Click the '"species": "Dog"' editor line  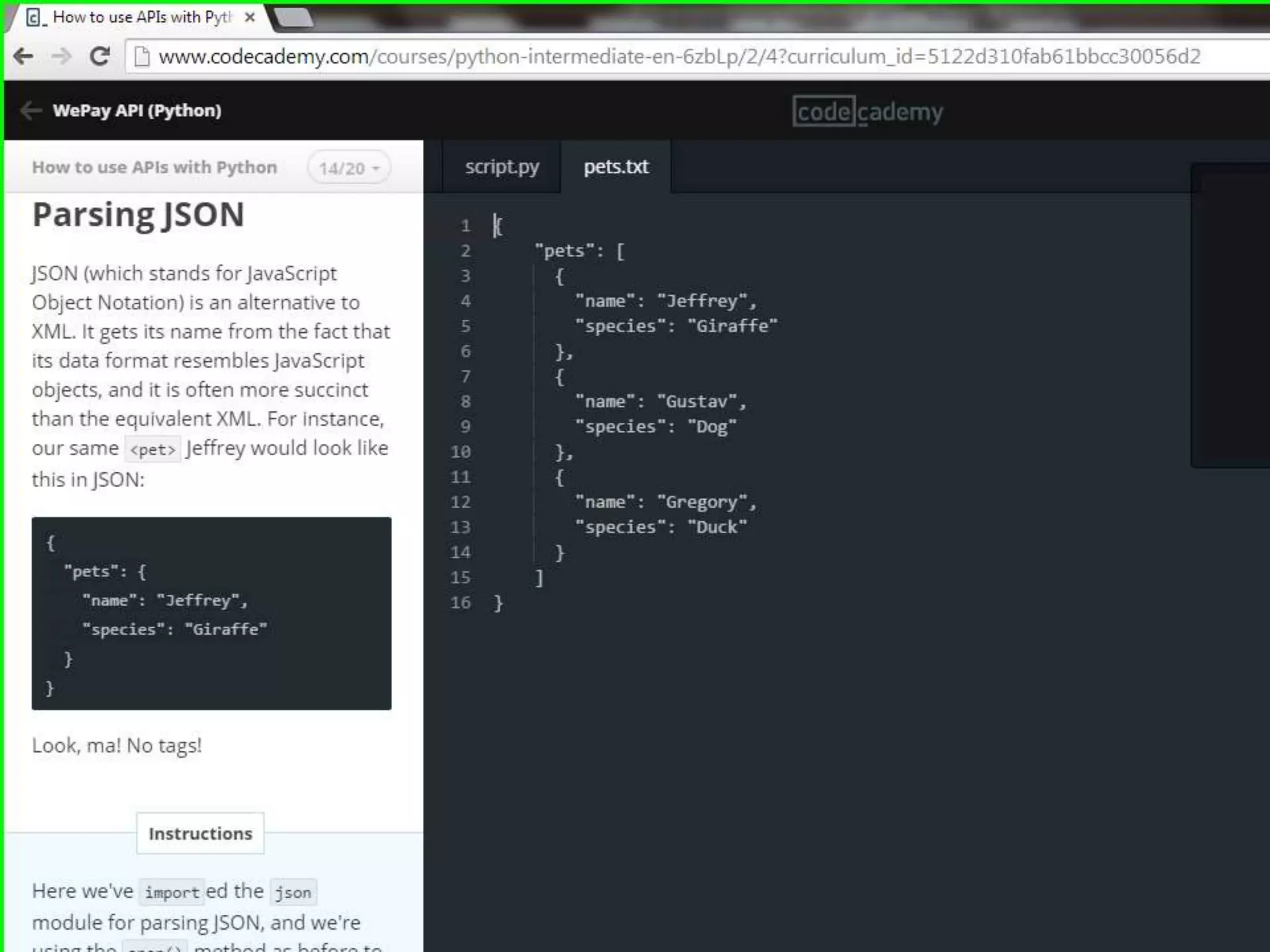(x=656, y=427)
